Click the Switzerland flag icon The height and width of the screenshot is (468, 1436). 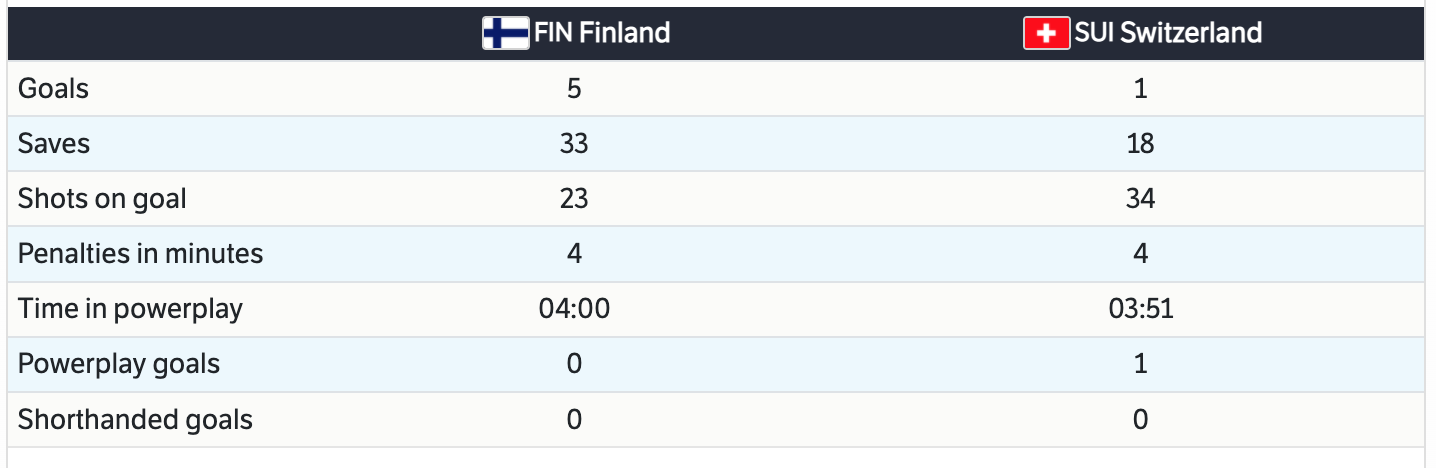tap(1046, 33)
